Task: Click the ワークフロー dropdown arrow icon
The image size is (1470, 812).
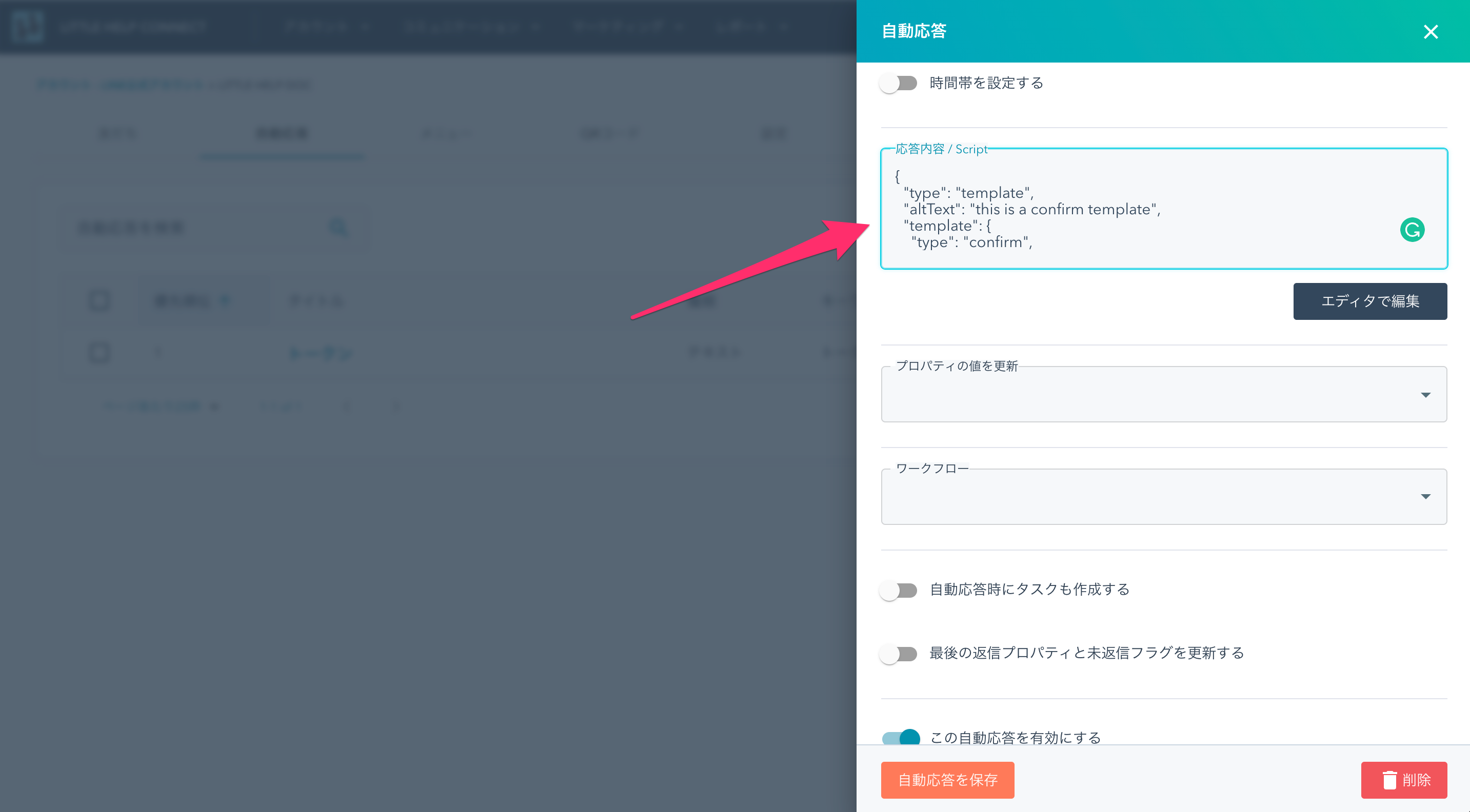Action: pos(1425,496)
